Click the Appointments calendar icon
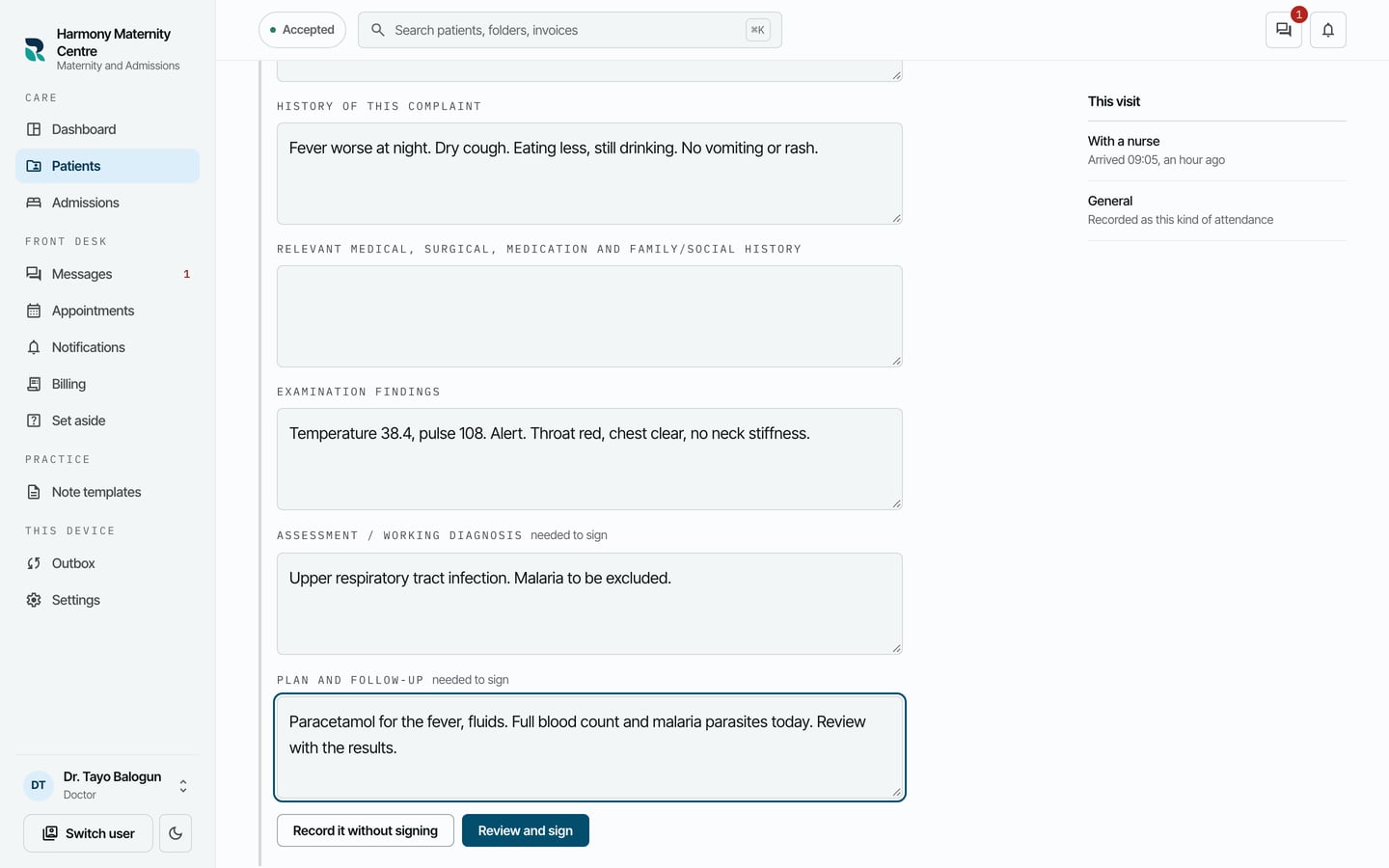1389x868 pixels. point(34,311)
